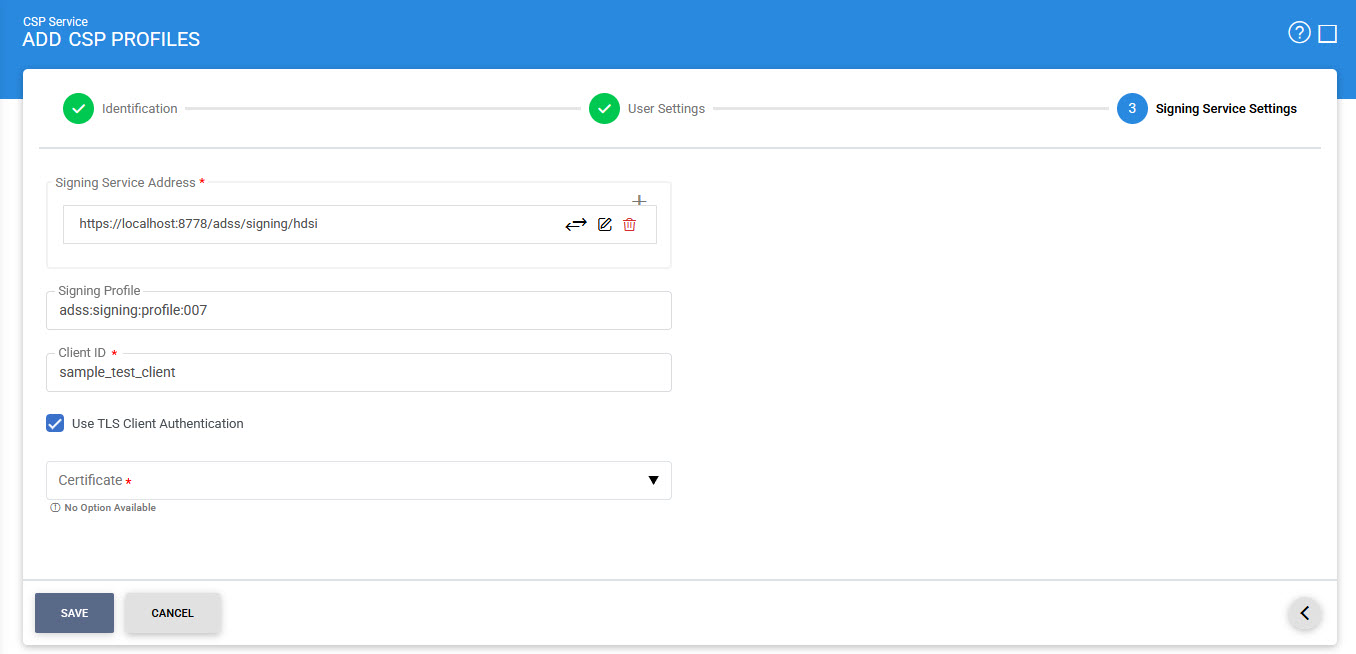
Task: Open the help question mark icon
Action: pyautogui.click(x=1298, y=33)
